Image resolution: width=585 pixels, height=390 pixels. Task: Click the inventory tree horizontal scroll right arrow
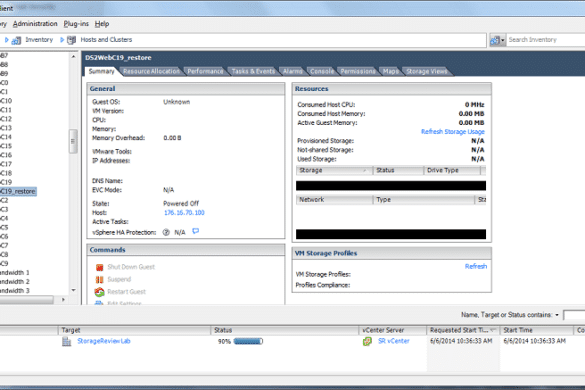[63, 299]
